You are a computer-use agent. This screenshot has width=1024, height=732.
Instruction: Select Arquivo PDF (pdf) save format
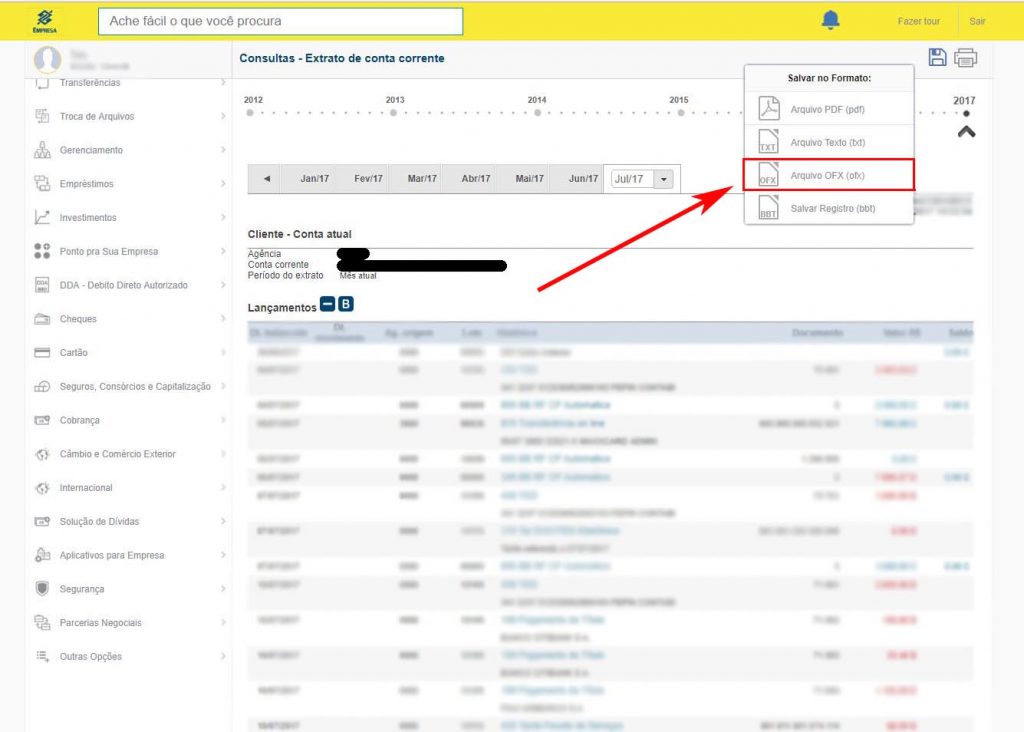point(828,109)
